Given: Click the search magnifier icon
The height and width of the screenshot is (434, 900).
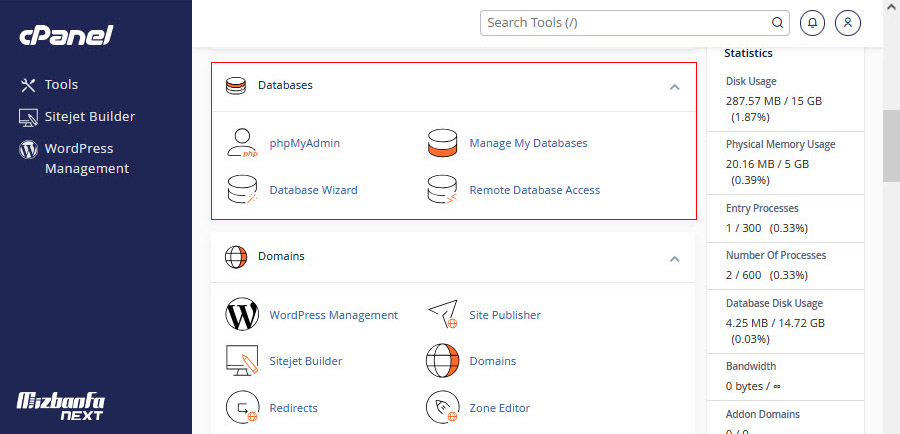Looking at the screenshot, I should coord(777,23).
